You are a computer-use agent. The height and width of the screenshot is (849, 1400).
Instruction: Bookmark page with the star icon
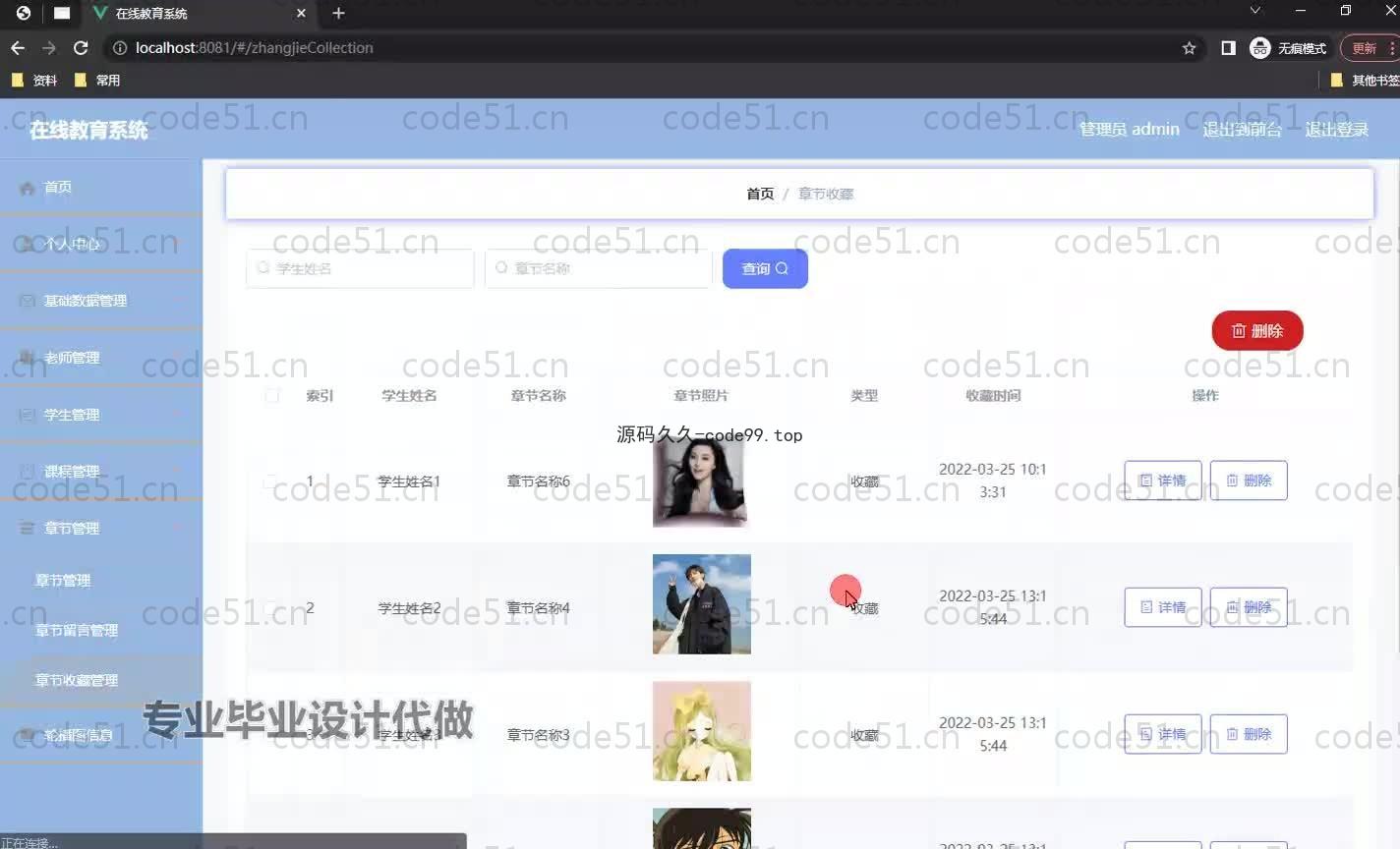pyautogui.click(x=1189, y=47)
